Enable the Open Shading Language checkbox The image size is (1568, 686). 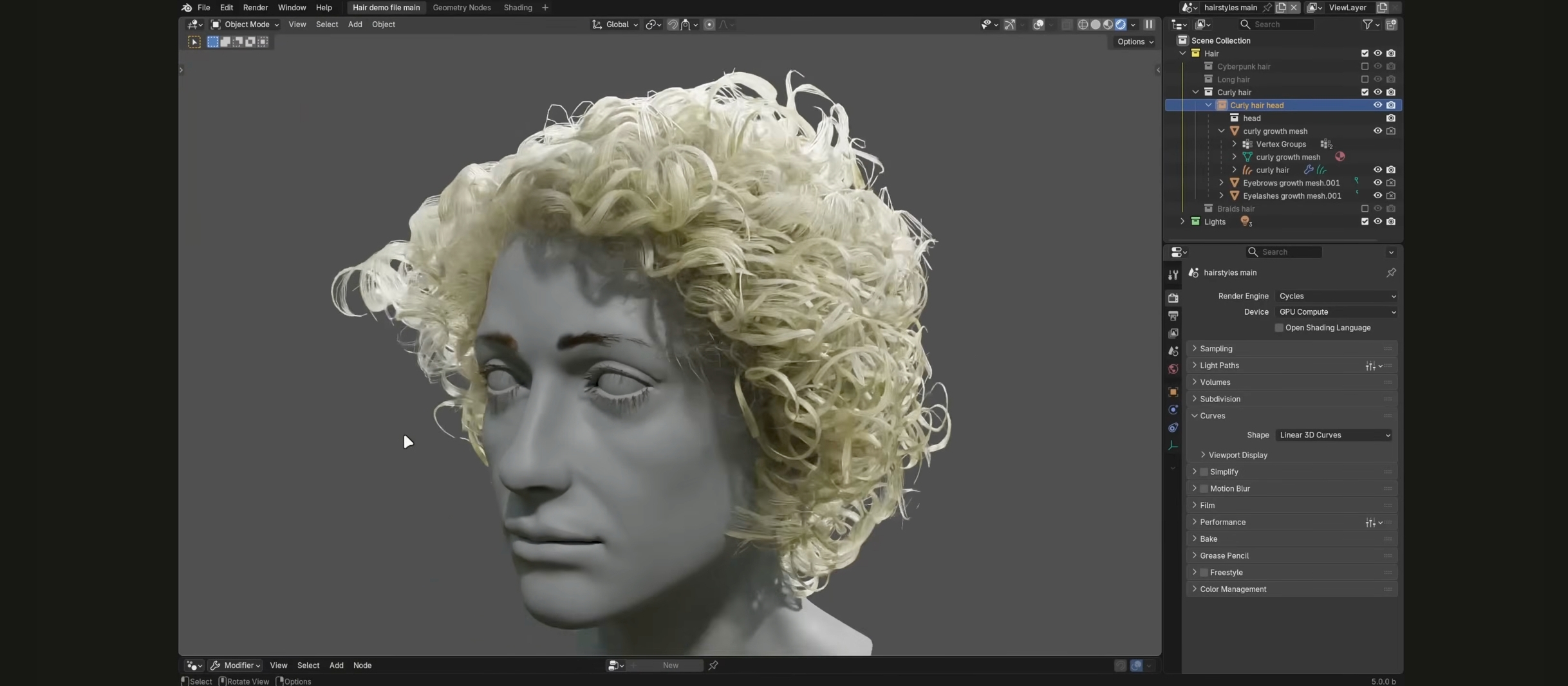[1280, 328]
